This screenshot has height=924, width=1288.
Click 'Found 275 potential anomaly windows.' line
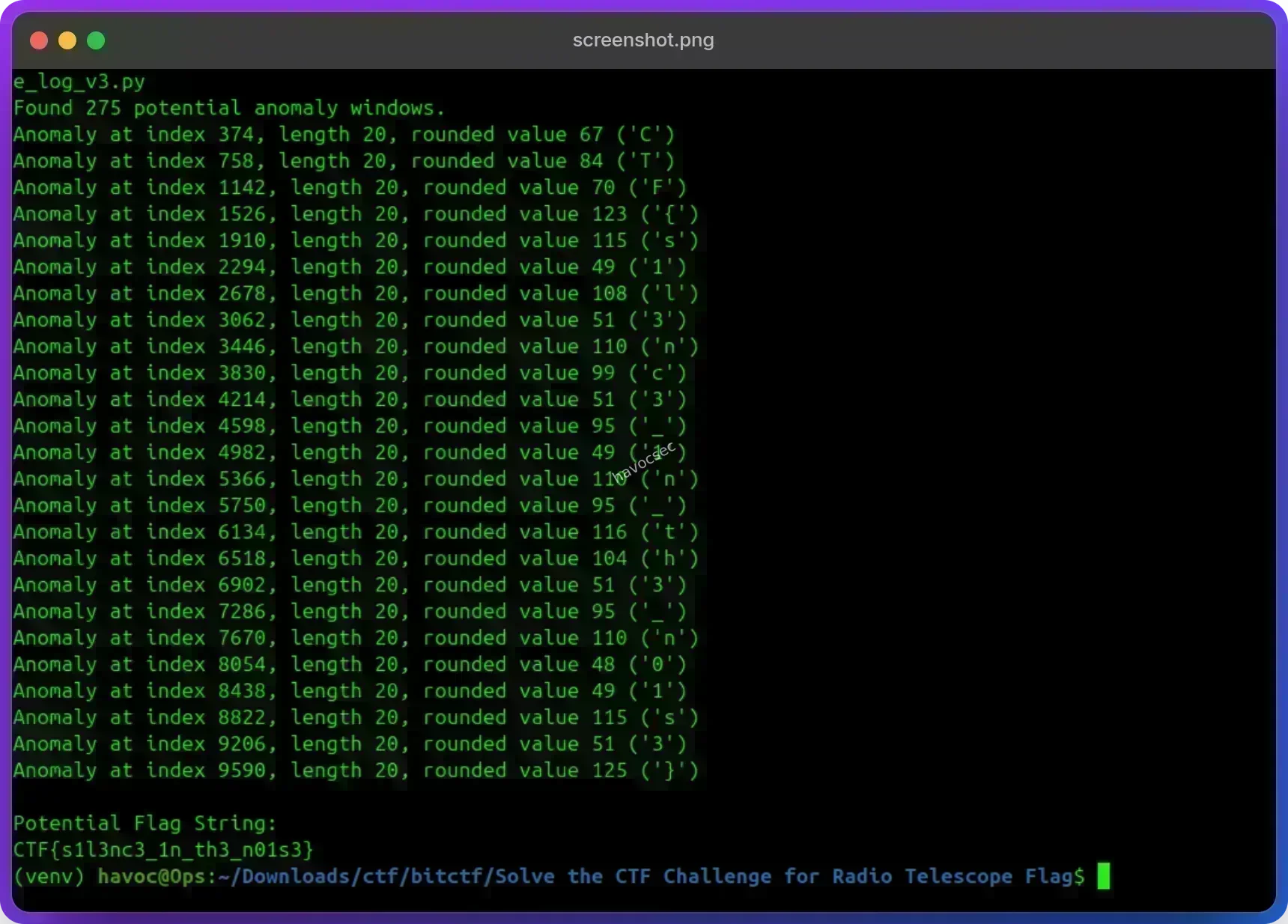click(x=229, y=108)
